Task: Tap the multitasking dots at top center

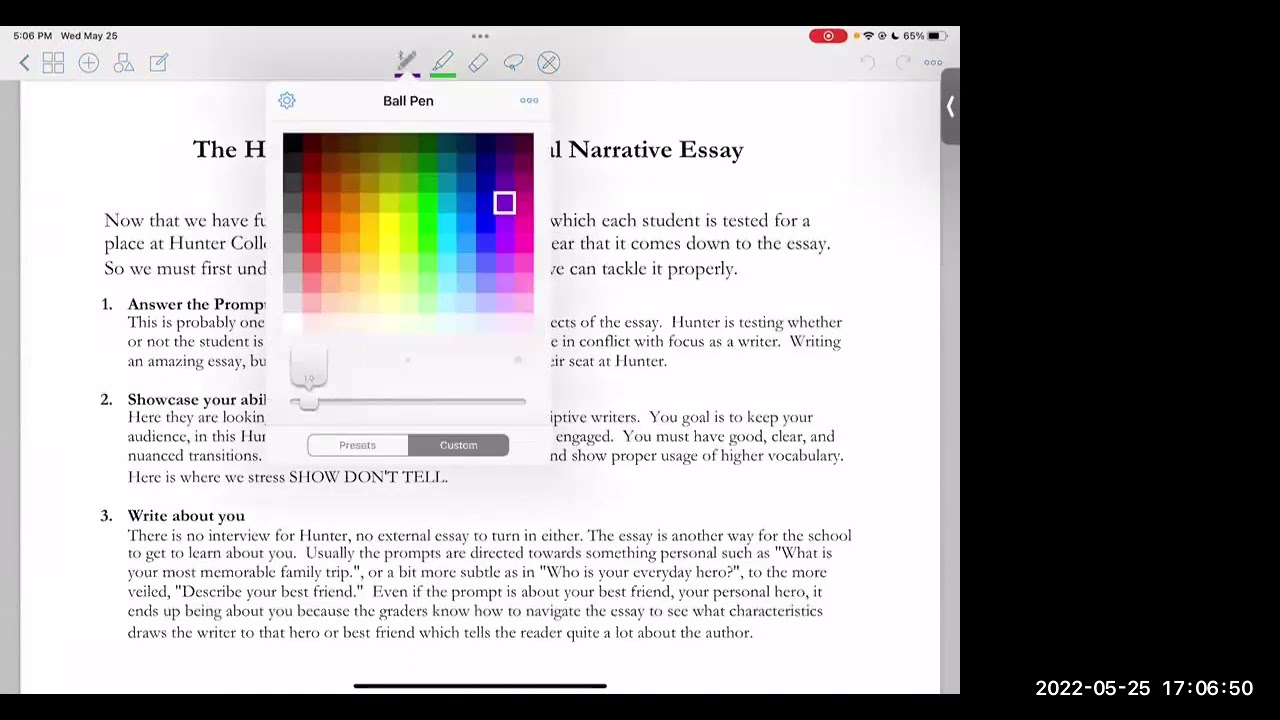Action: point(480,36)
